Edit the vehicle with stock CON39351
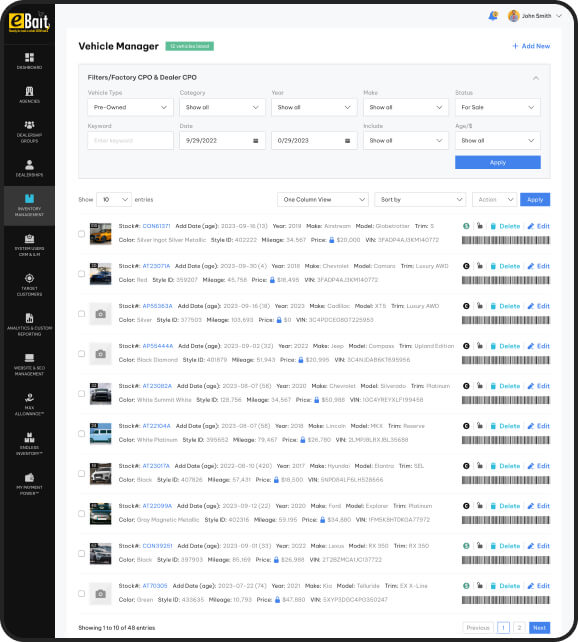This screenshot has width=578, height=642. click(539, 546)
